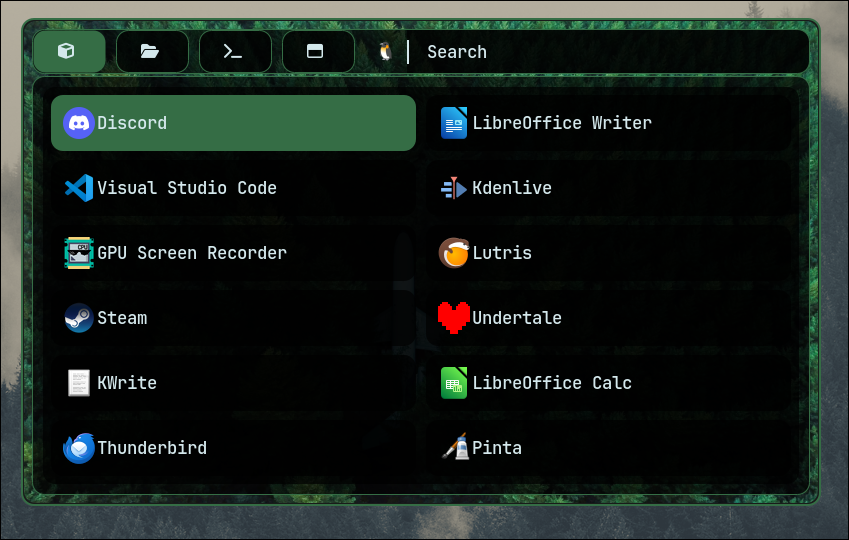Launch the Thunderbird mail icon

pos(79,448)
